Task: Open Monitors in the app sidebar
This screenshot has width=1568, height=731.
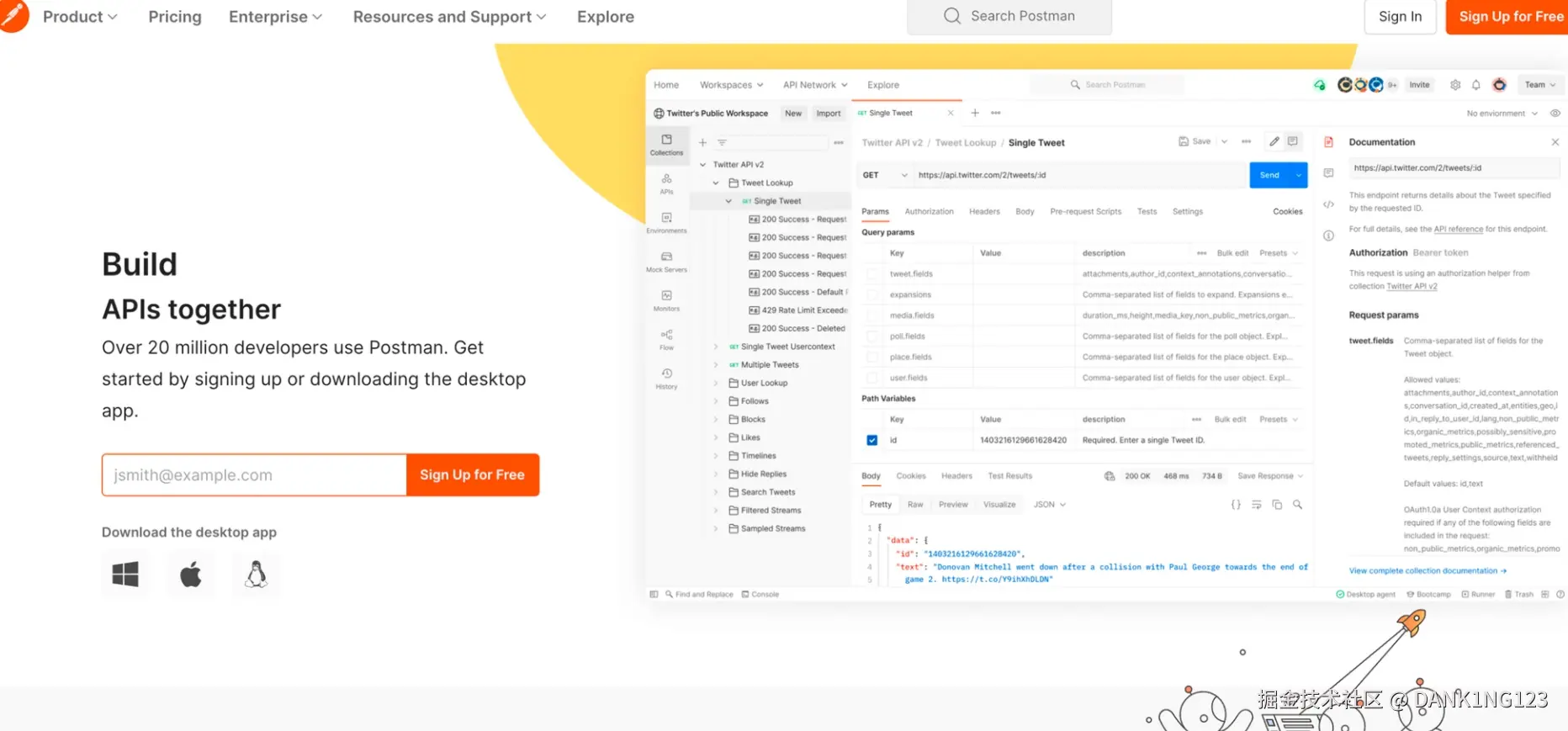Action: 666,300
